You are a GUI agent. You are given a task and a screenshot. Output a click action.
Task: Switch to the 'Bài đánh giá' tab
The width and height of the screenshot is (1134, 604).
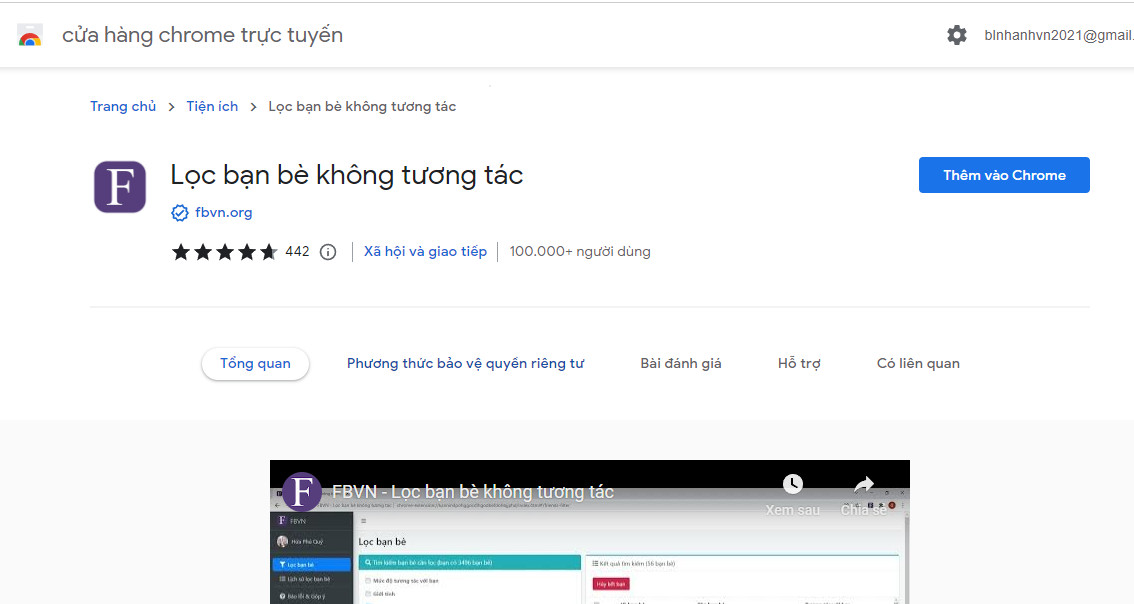(681, 363)
